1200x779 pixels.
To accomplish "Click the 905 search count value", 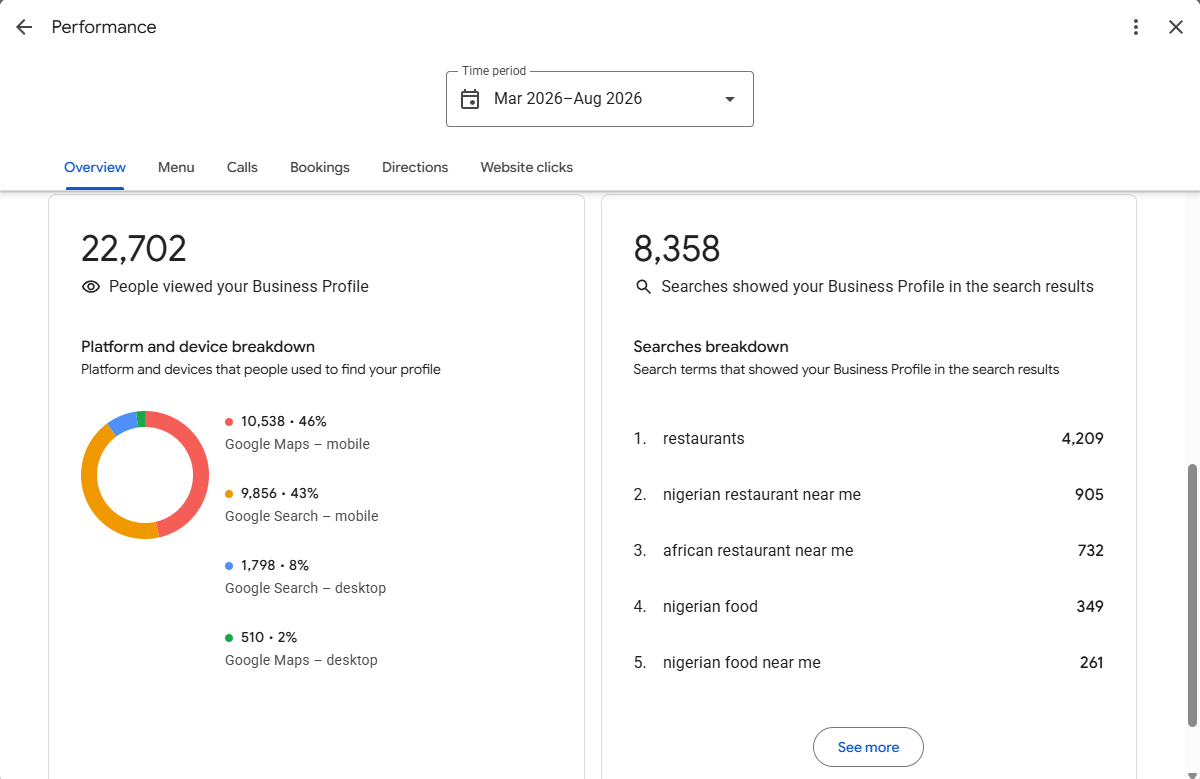I will coord(1090,495).
